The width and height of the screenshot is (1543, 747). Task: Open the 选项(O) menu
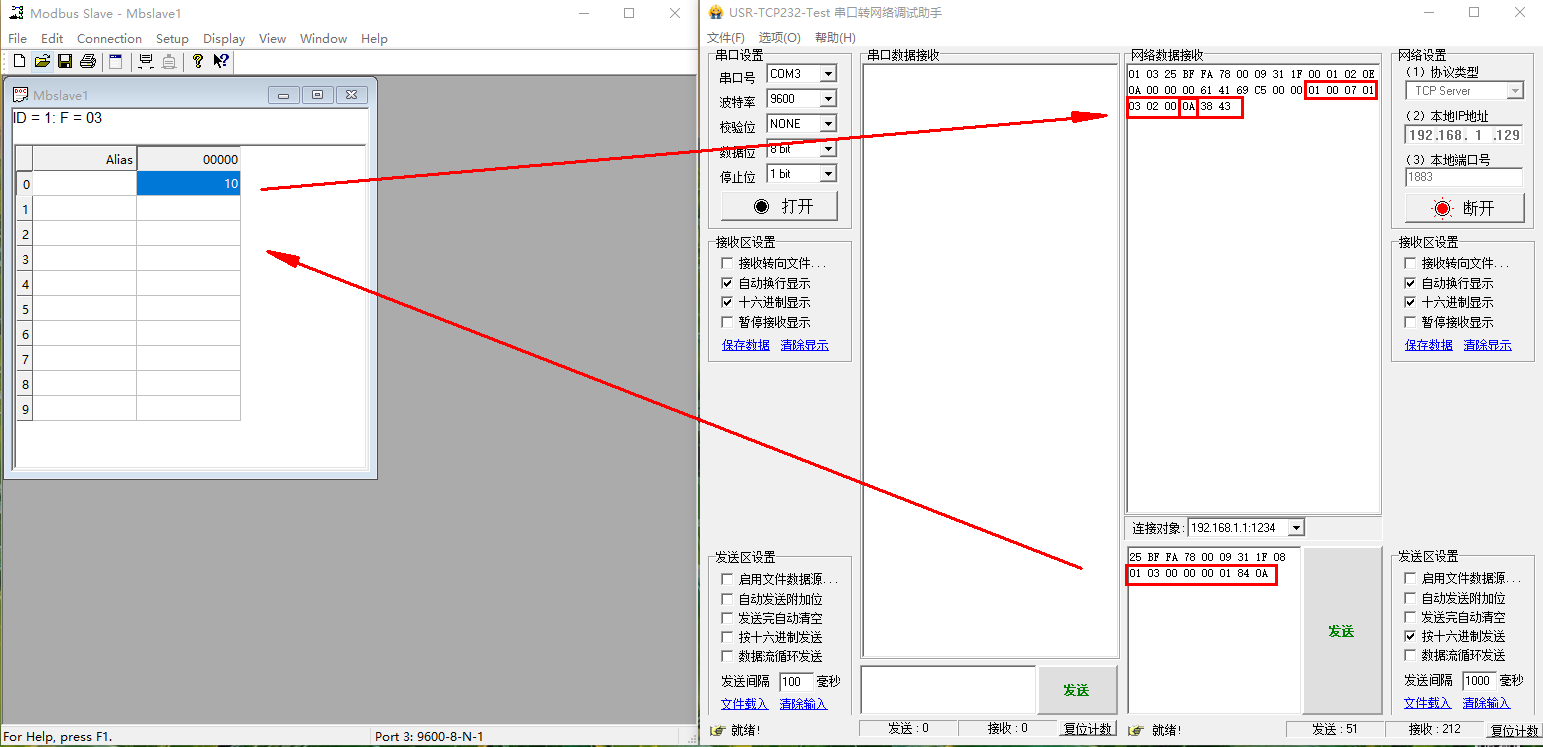[779, 38]
